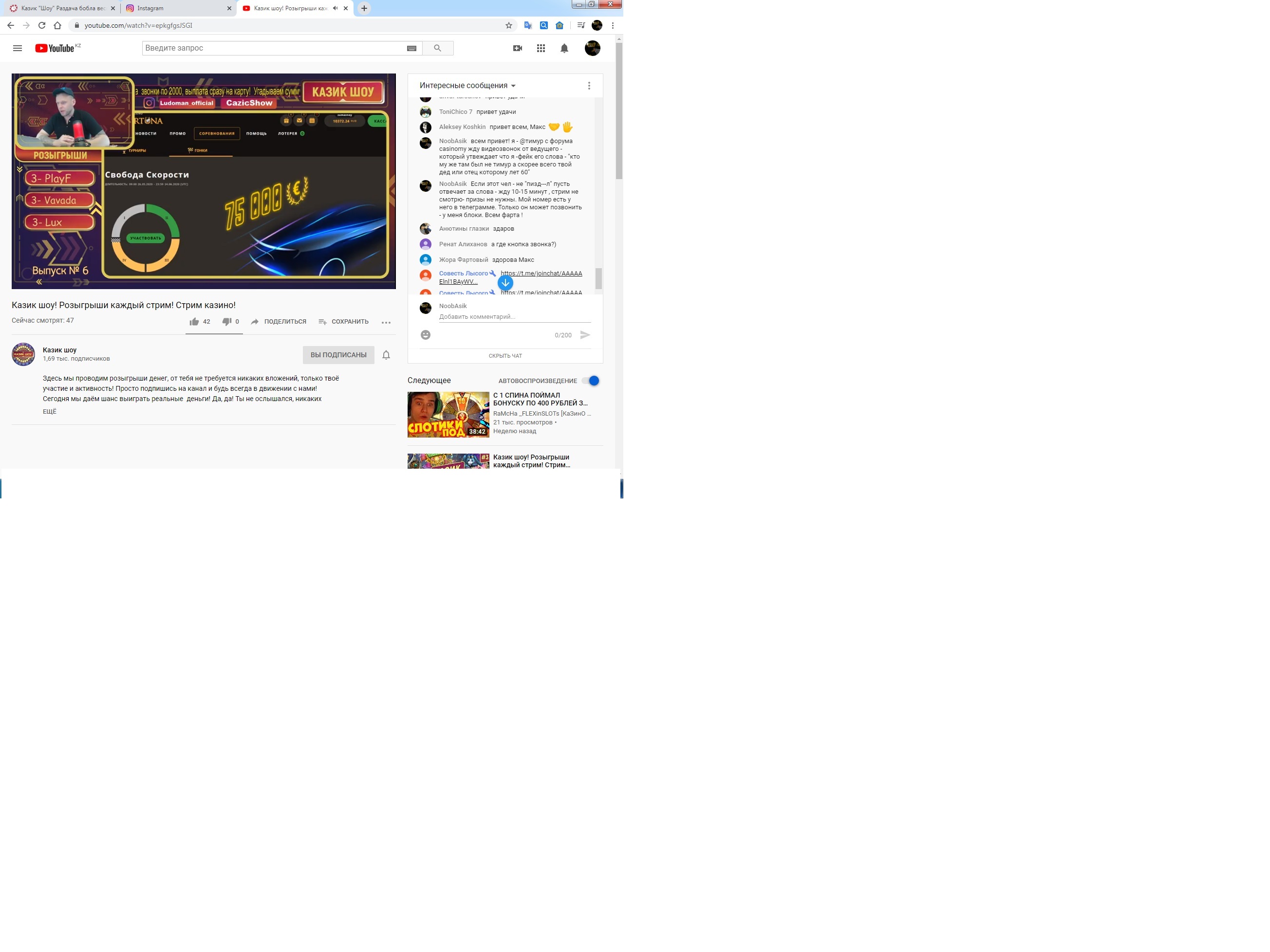Open the on-screen keyboard in search box
This screenshot has width=1270, height=952.
pyautogui.click(x=411, y=48)
